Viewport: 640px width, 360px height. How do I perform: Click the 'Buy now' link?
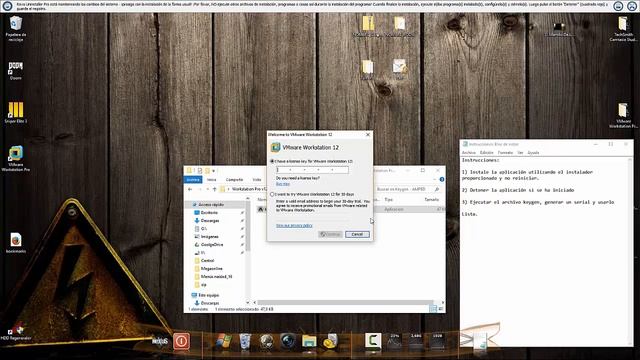pos(283,184)
